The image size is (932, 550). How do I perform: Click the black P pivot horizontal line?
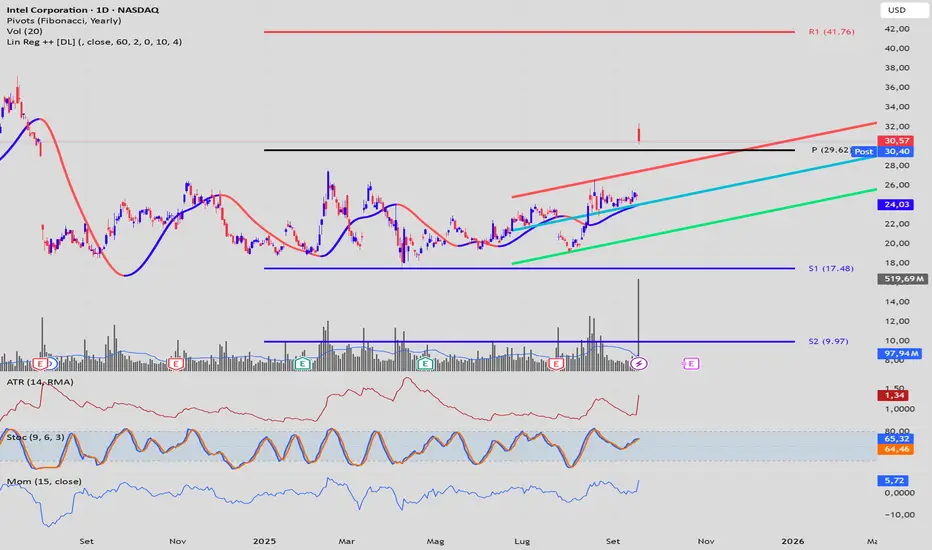[529, 150]
